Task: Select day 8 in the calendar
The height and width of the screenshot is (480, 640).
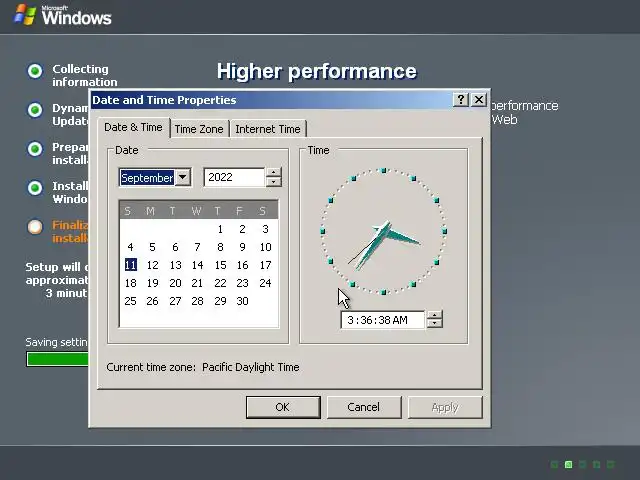Action: tap(220, 247)
